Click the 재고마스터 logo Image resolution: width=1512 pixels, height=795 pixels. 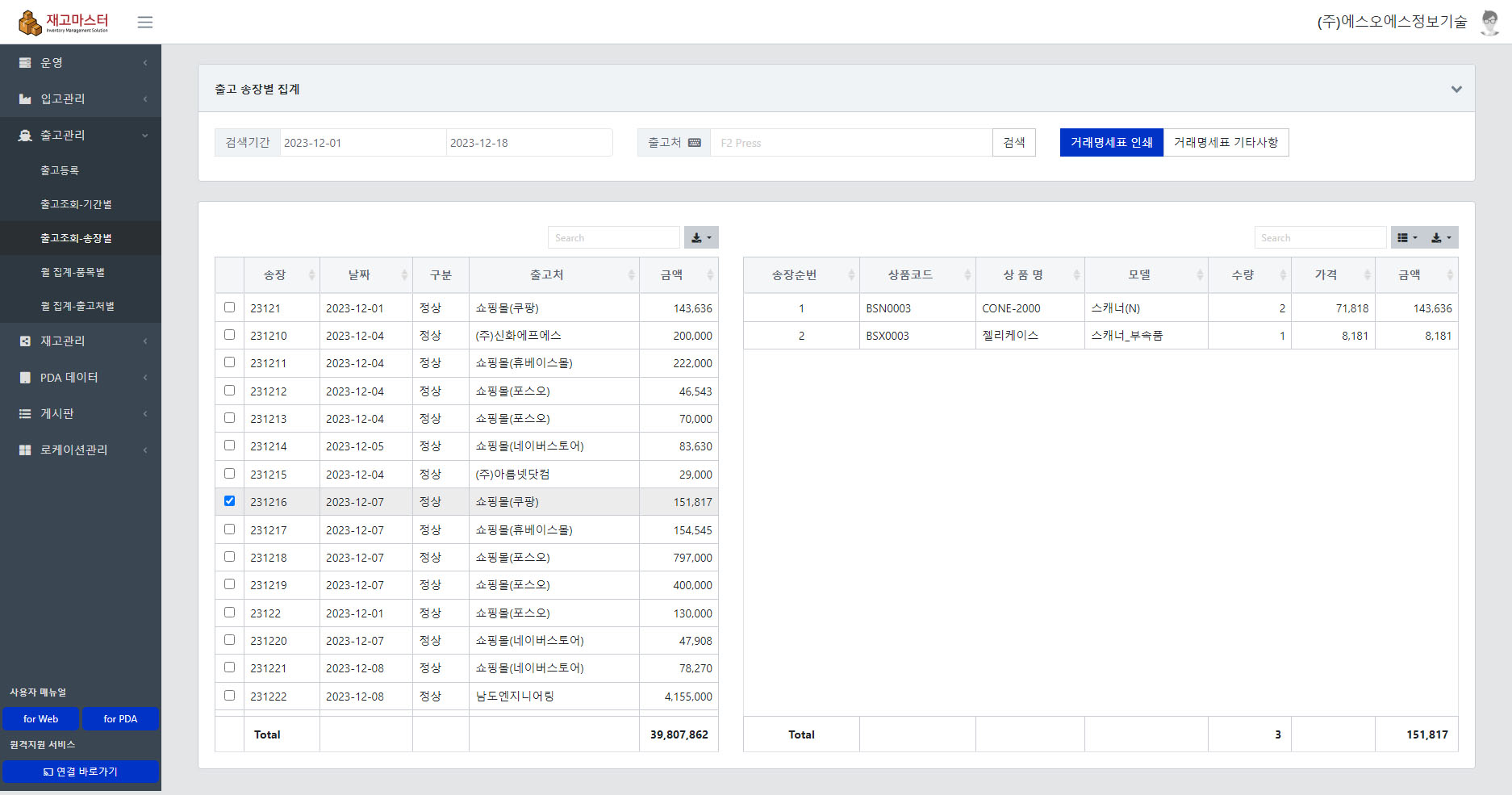pyautogui.click(x=64, y=23)
